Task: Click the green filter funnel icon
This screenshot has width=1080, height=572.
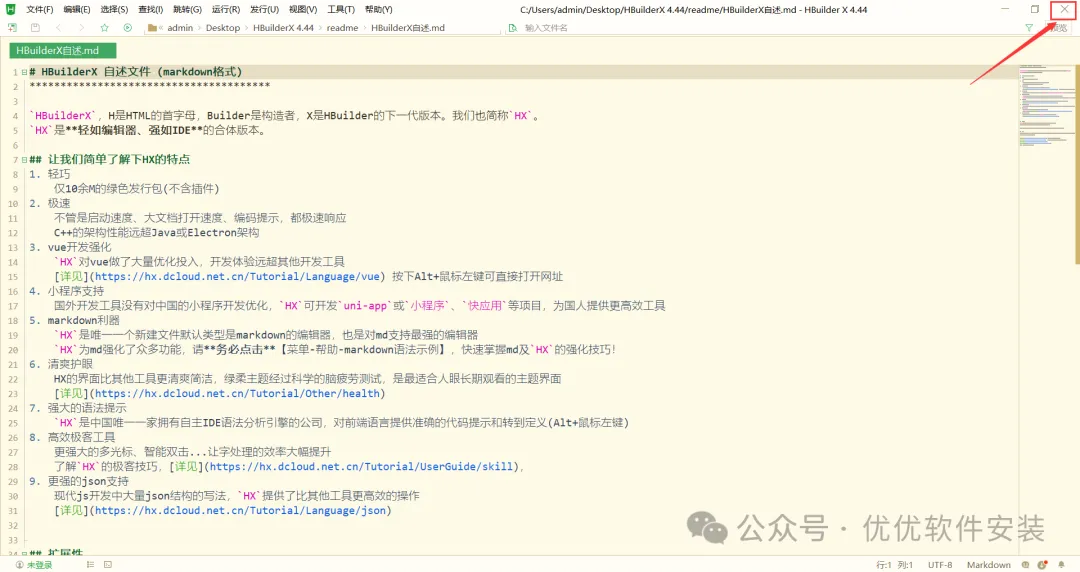Action: tap(1029, 28)
